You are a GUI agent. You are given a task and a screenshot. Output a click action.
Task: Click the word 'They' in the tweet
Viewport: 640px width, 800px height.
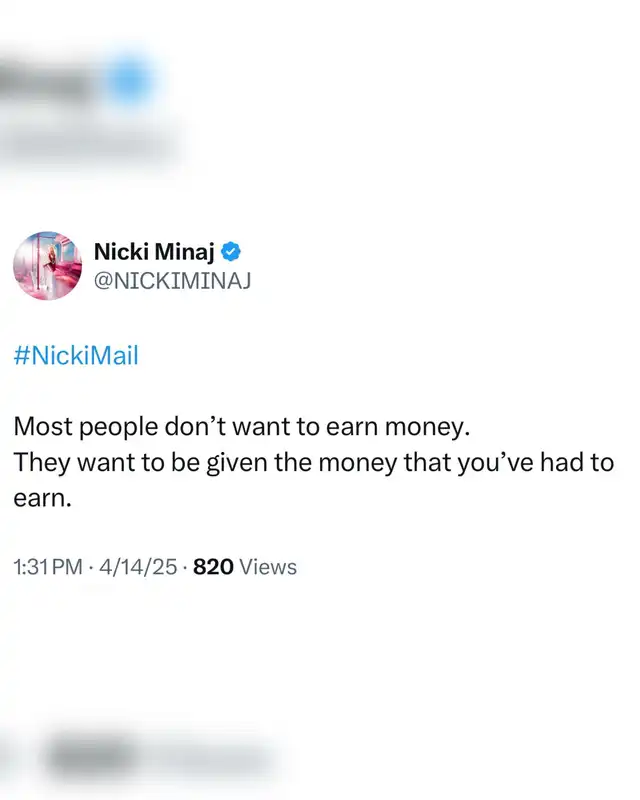41,463
